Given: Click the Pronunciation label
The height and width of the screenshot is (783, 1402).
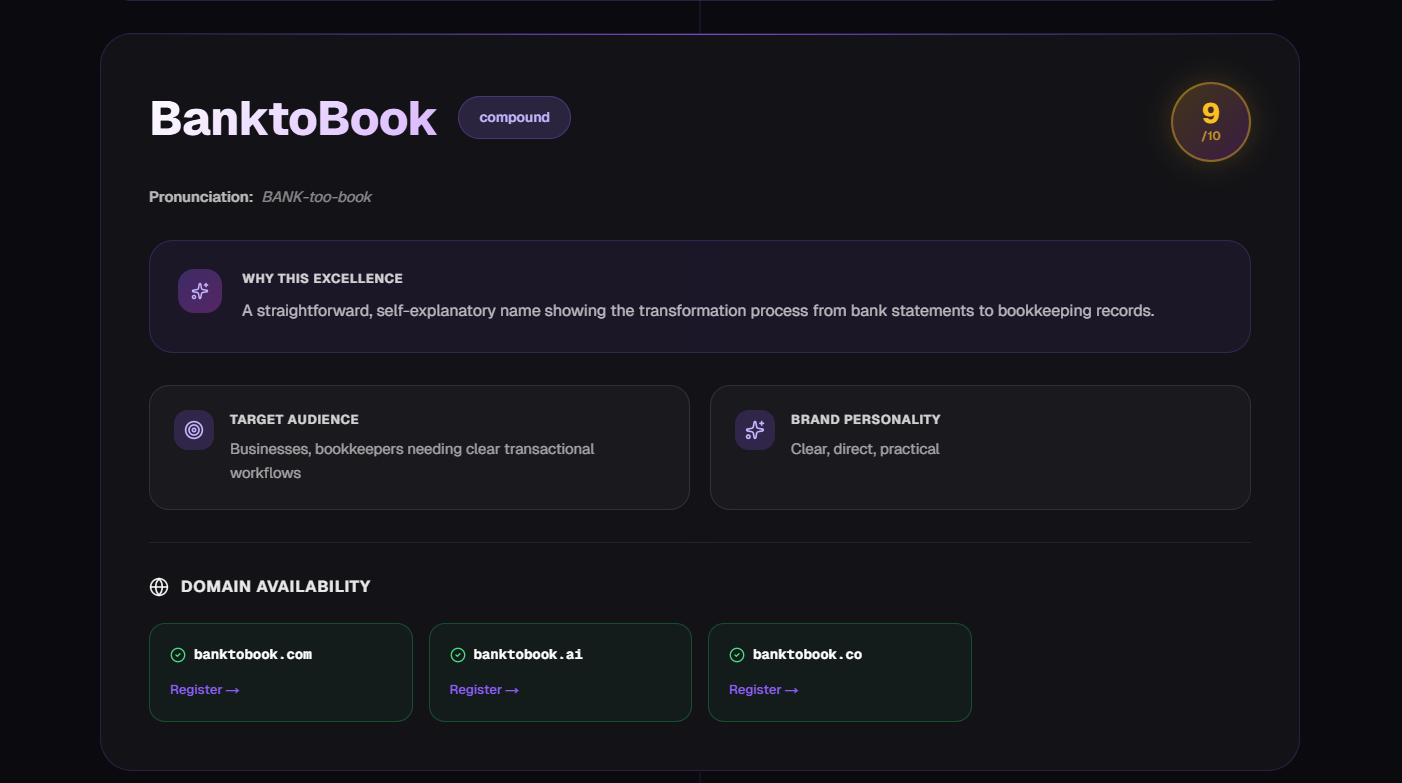Looking at the screenshot, I should click(x=201, y=197).
